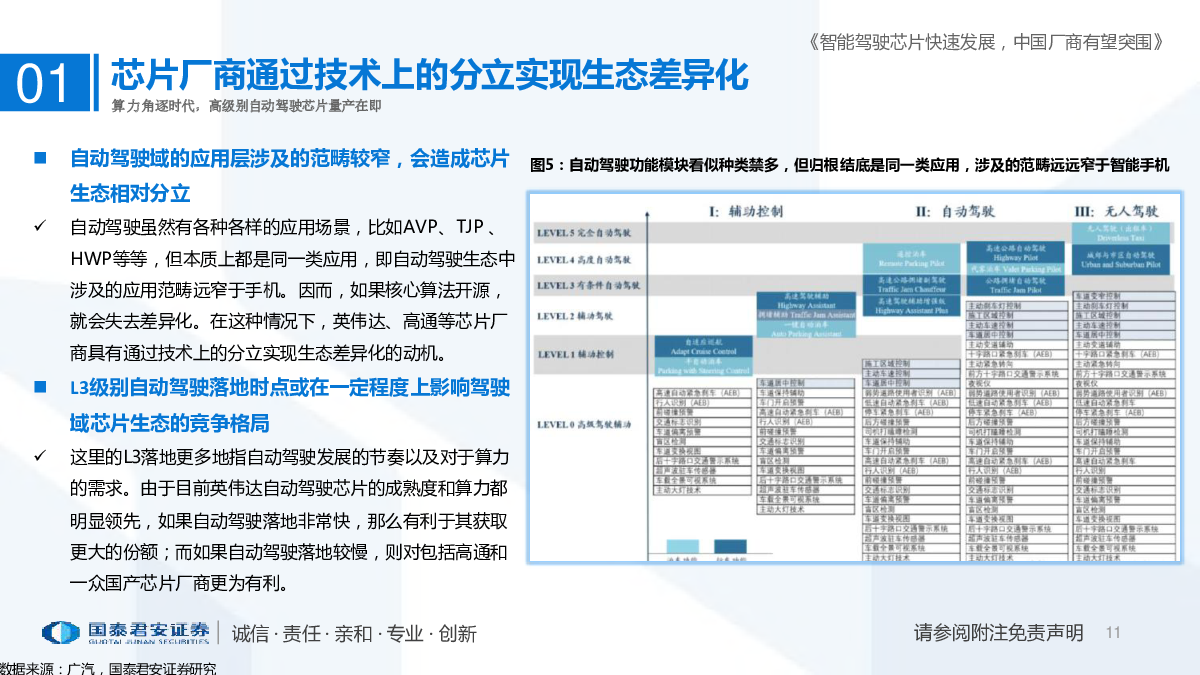
Task: Click the checkmark beside 这里的L3落地
Action: pyautogui.click(x=41, y=456)
